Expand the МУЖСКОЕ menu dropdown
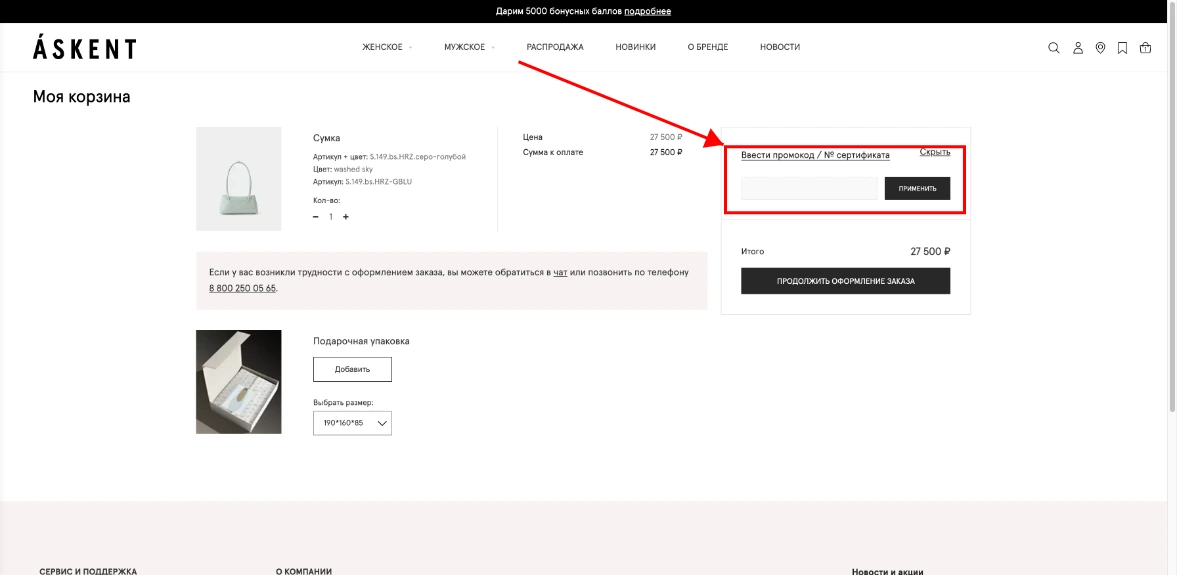Image resolution: width=1177 pixels, height=575 pixels. point(468,47)
